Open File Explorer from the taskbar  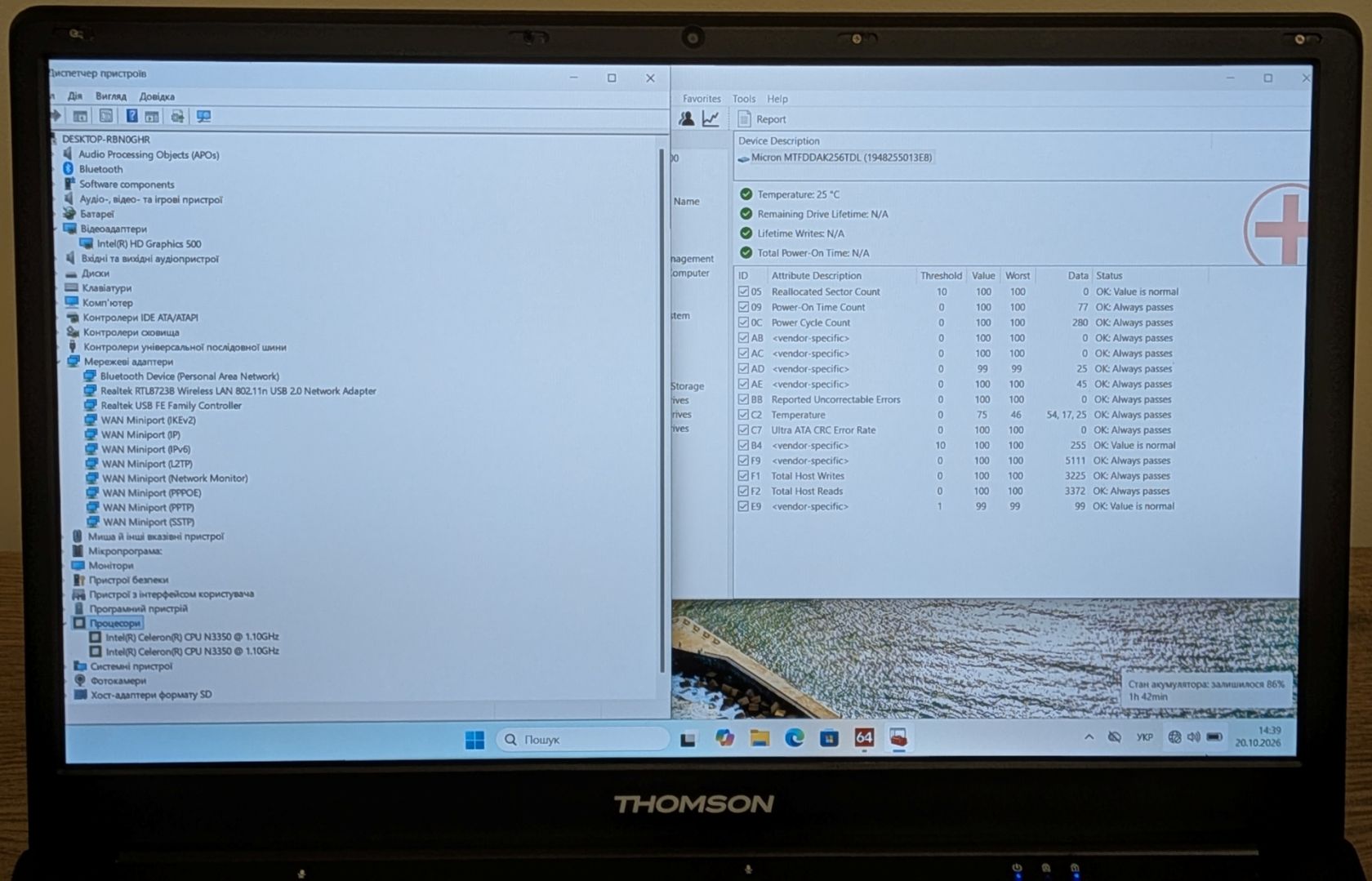pos(759,738)
